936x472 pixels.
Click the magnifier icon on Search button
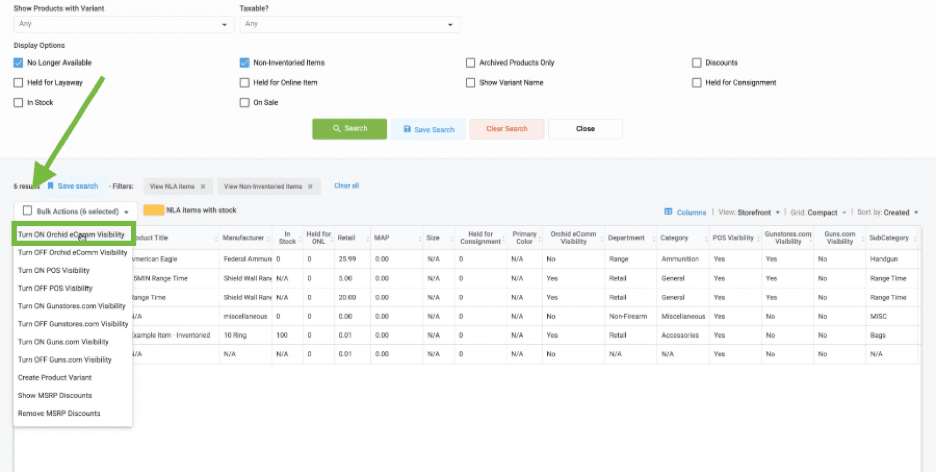[337, 128]
